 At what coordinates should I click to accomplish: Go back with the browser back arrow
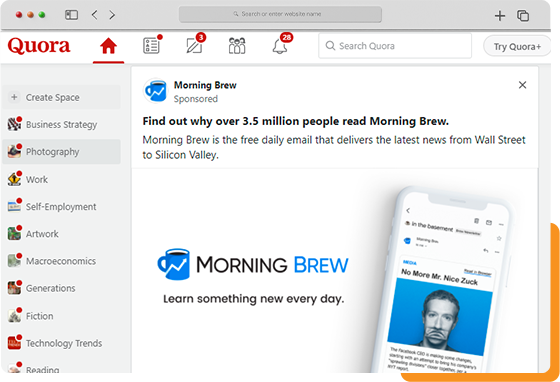(95, 15)
